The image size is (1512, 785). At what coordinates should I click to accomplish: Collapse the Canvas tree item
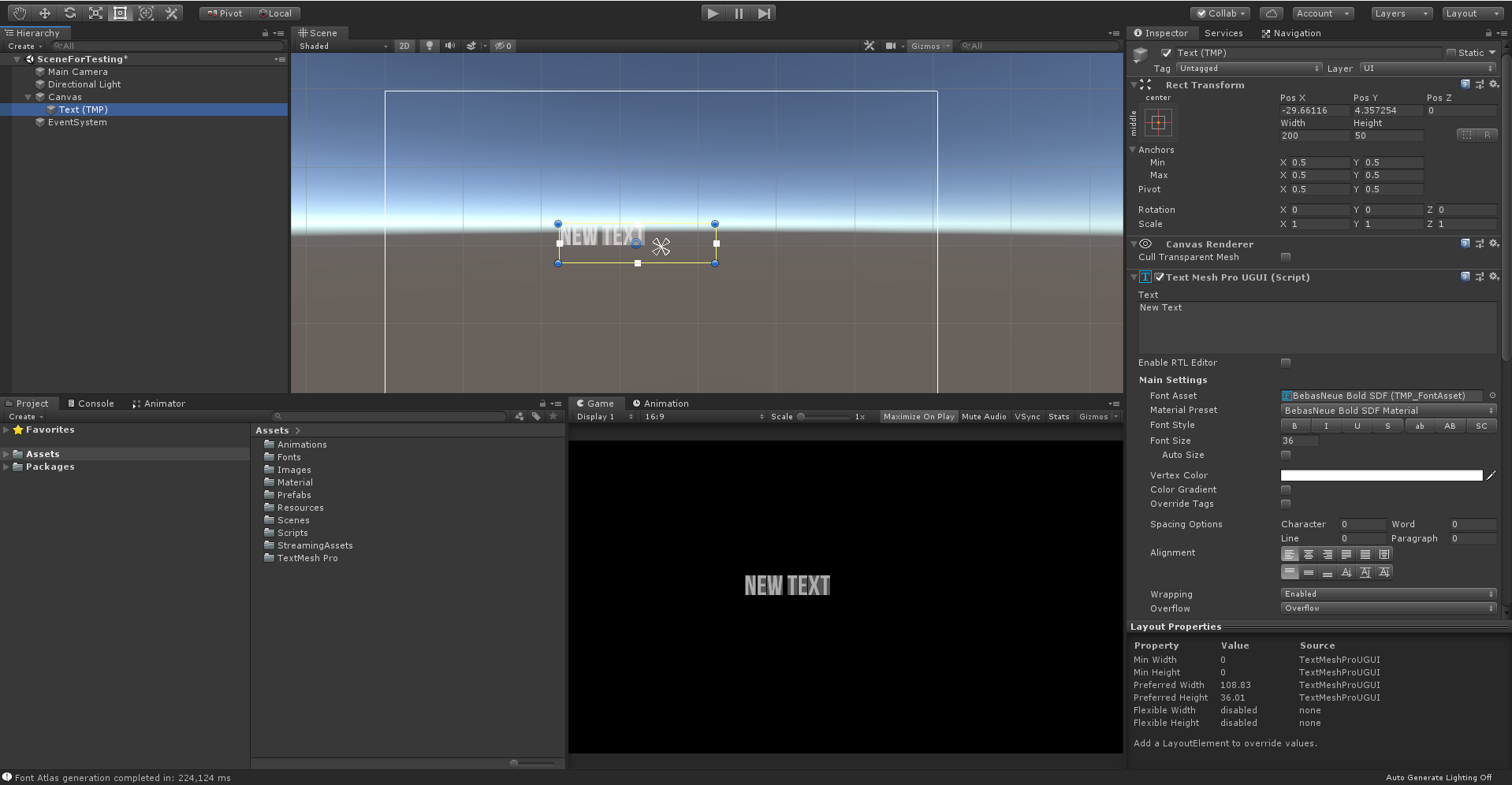click(x=28, y=97)
